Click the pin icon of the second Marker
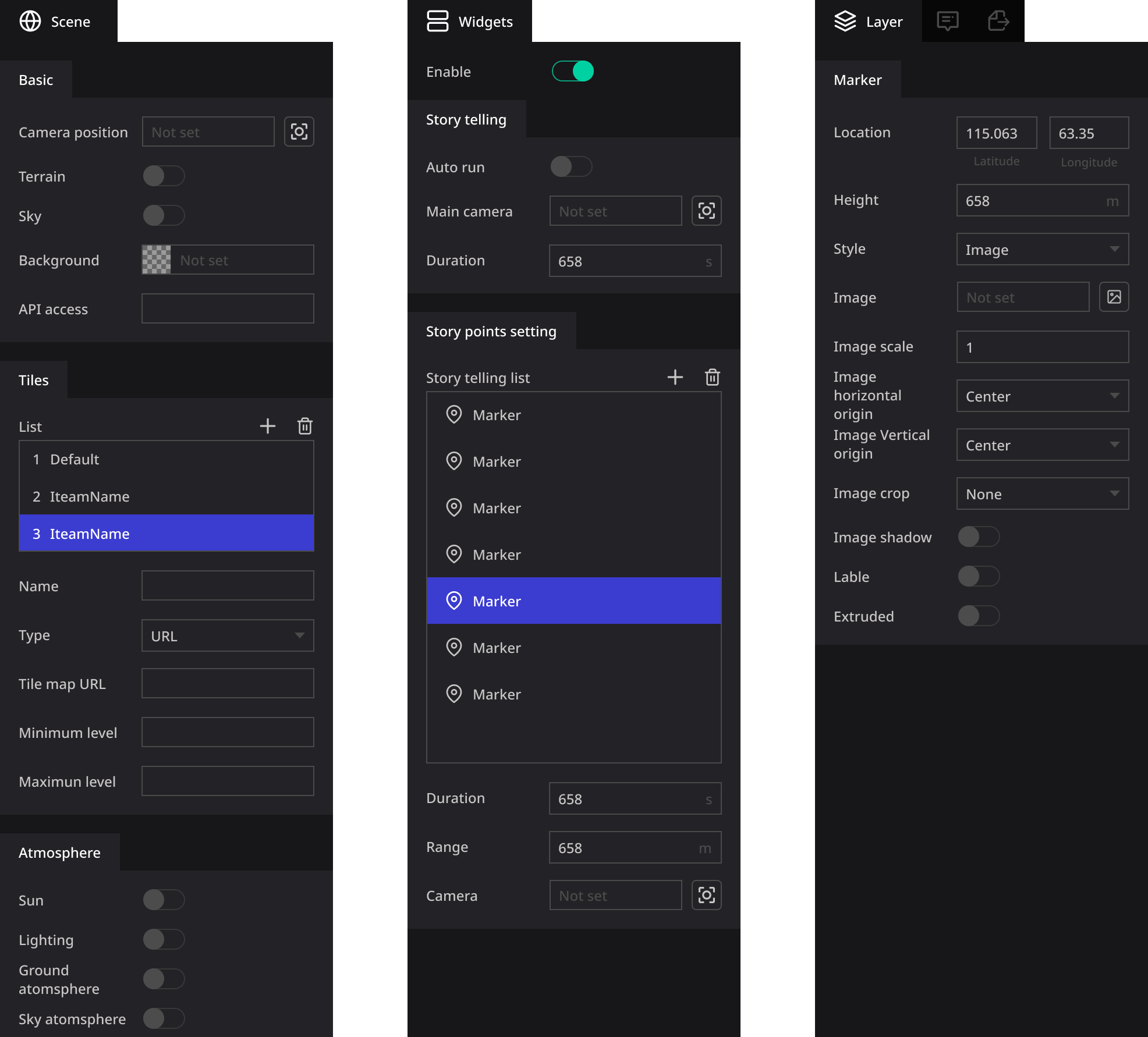 click(x=454, y=461)
